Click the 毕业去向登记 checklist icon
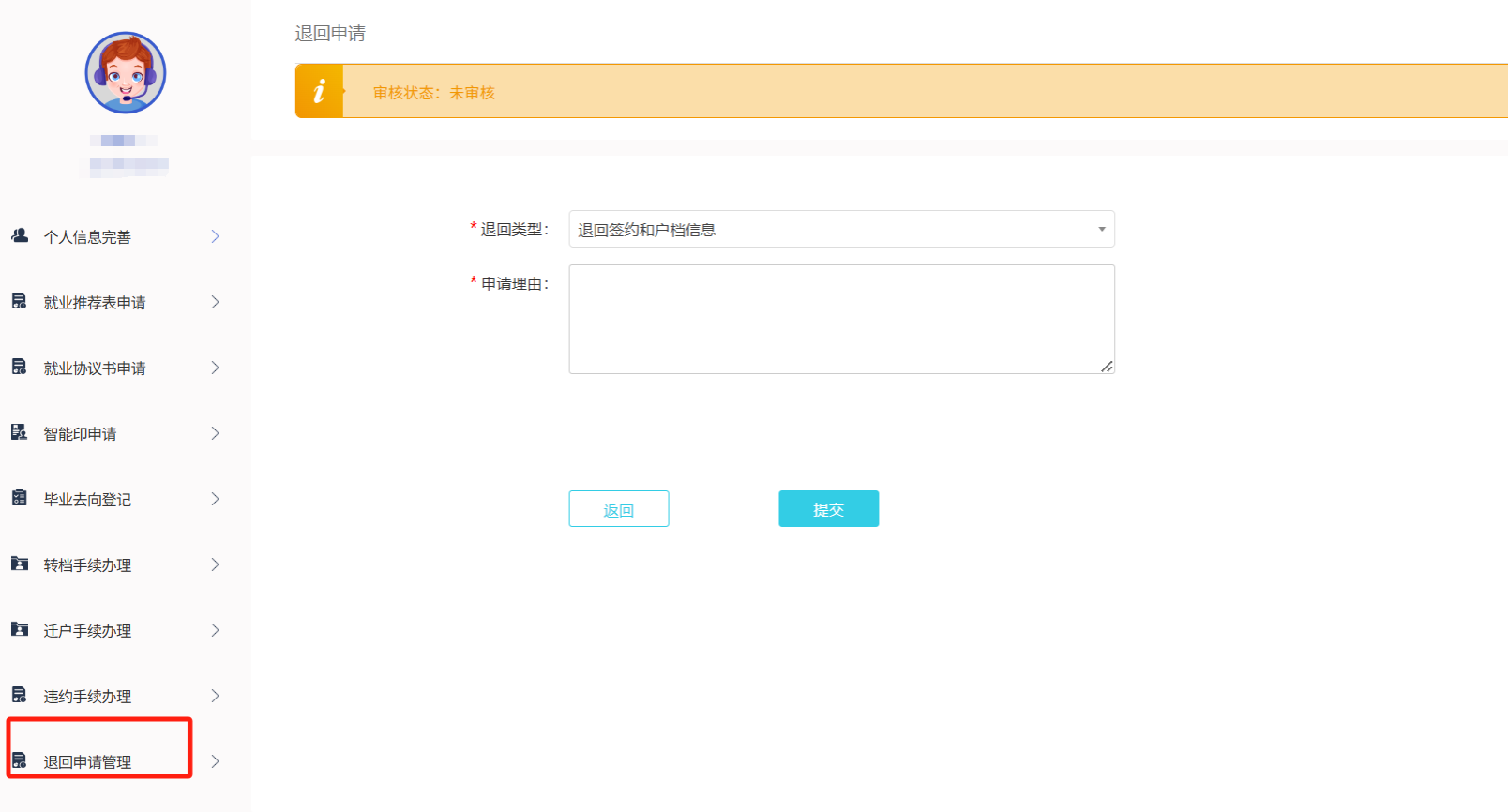Viewport: 1508px width, 812px height. (x=19, y=498)
